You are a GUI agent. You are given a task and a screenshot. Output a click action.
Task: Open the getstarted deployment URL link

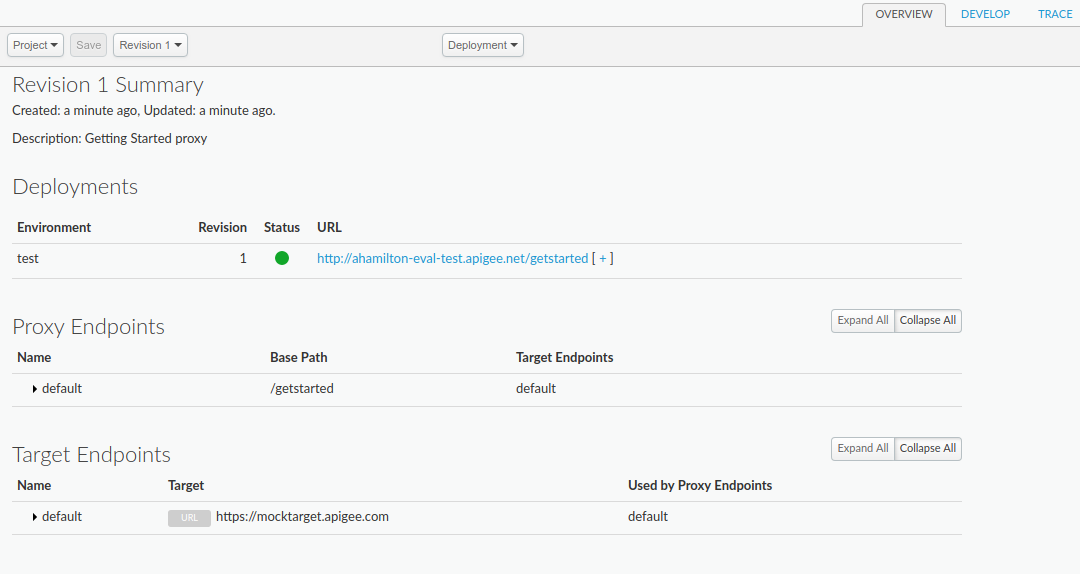(452, 258)
